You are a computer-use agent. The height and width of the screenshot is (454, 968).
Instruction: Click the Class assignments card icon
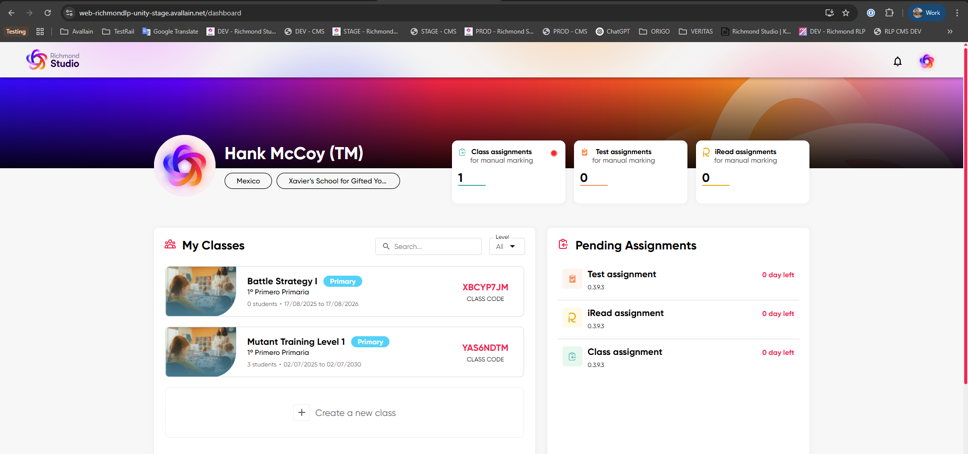(462, 151)
